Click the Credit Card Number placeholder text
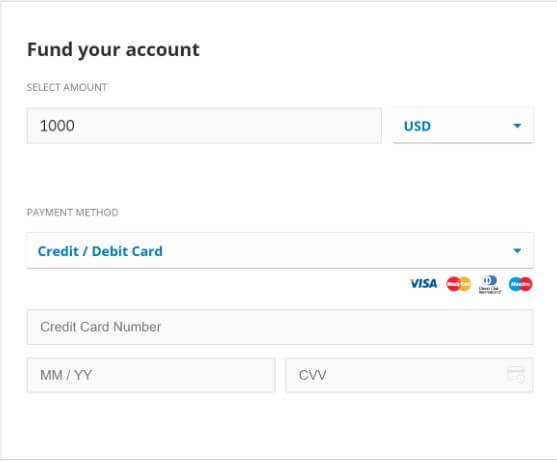Viewport: 557px width, 461px height. tap(101, 327)
